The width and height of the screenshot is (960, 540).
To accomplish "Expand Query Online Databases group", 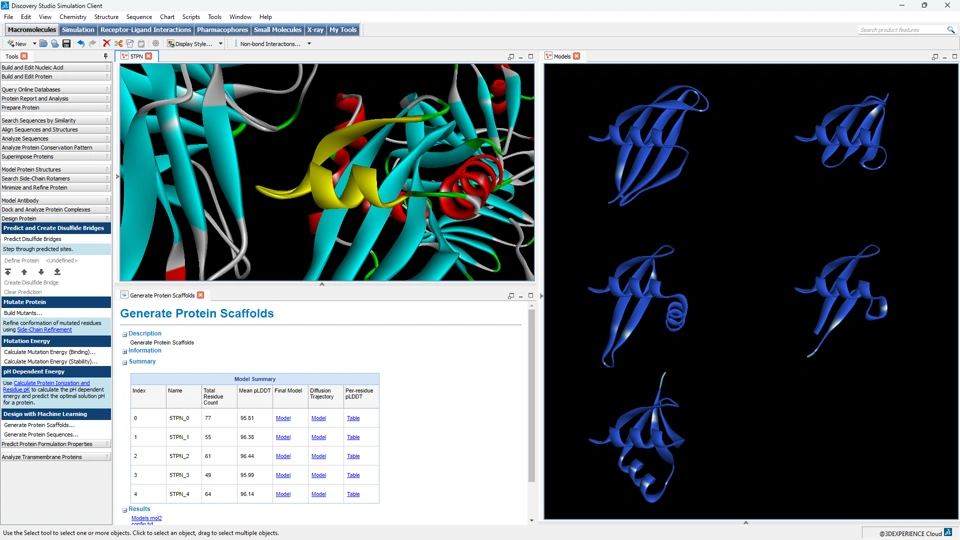I will click(55, 89).
